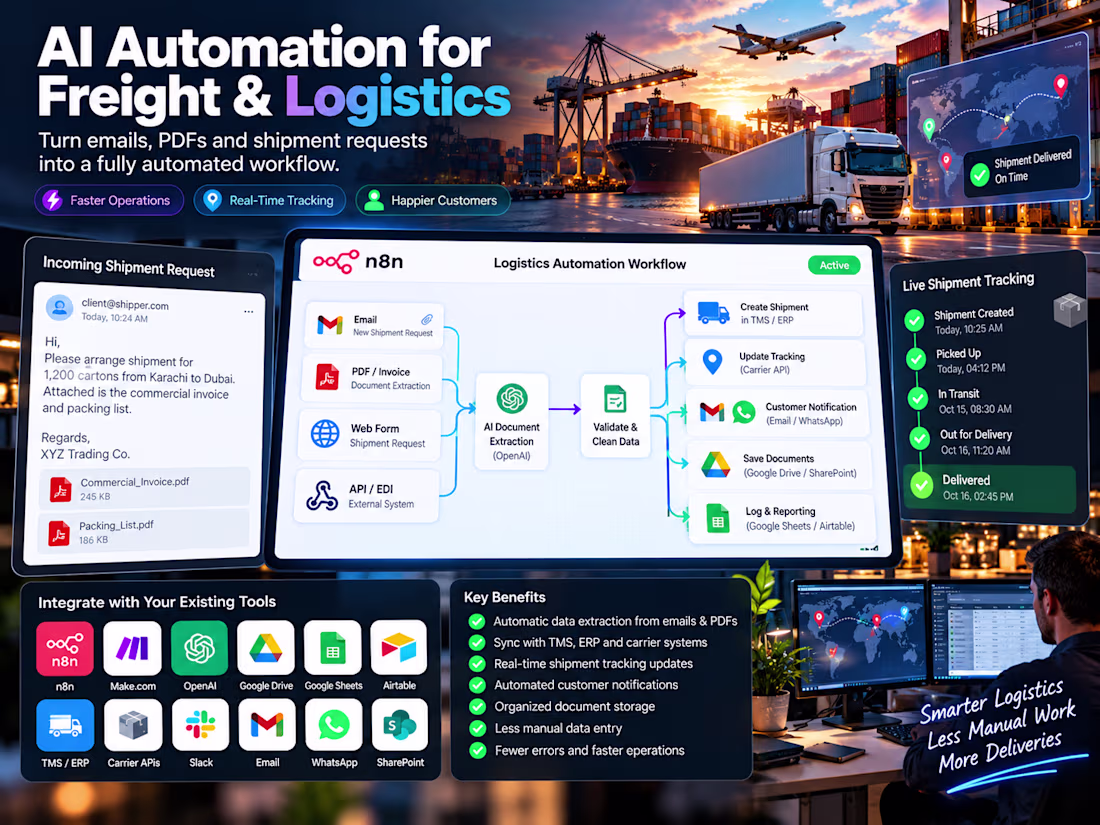Select the AI Document Extraction (OpenAI) node

pyautogui.click(x=511, y=422)
